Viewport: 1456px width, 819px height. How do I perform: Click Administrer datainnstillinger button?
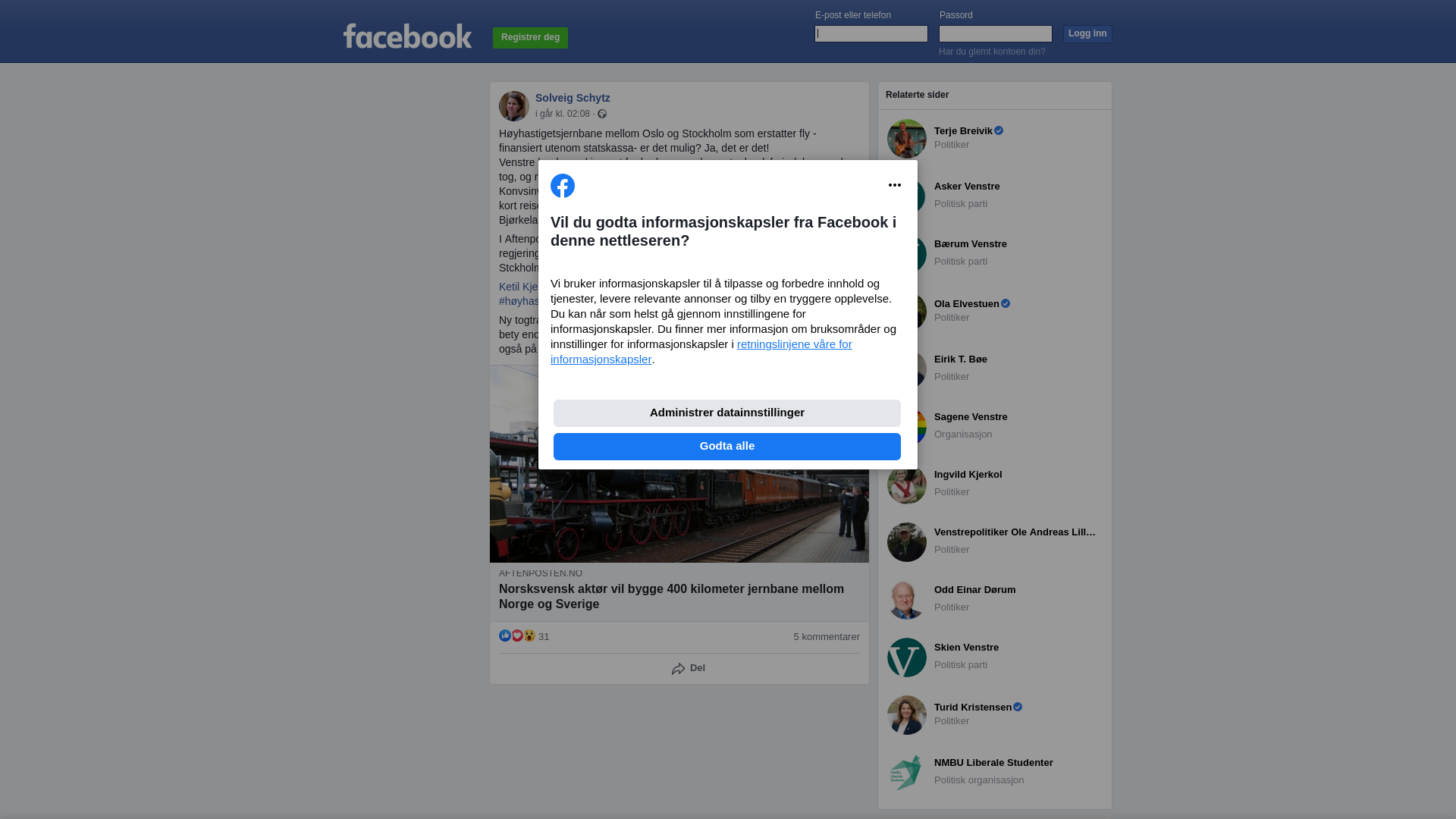(x=727, y=413)
